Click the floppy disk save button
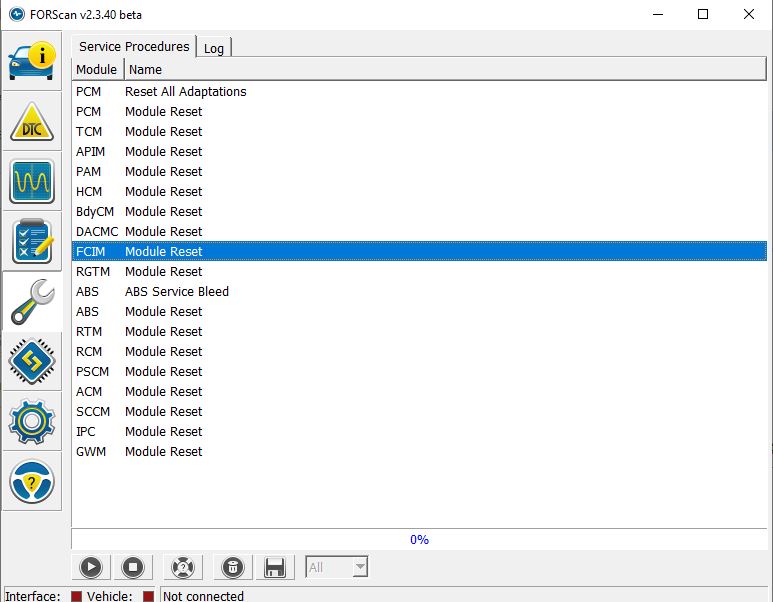Screen dimensions: 773x602 (x=274, y=567)
